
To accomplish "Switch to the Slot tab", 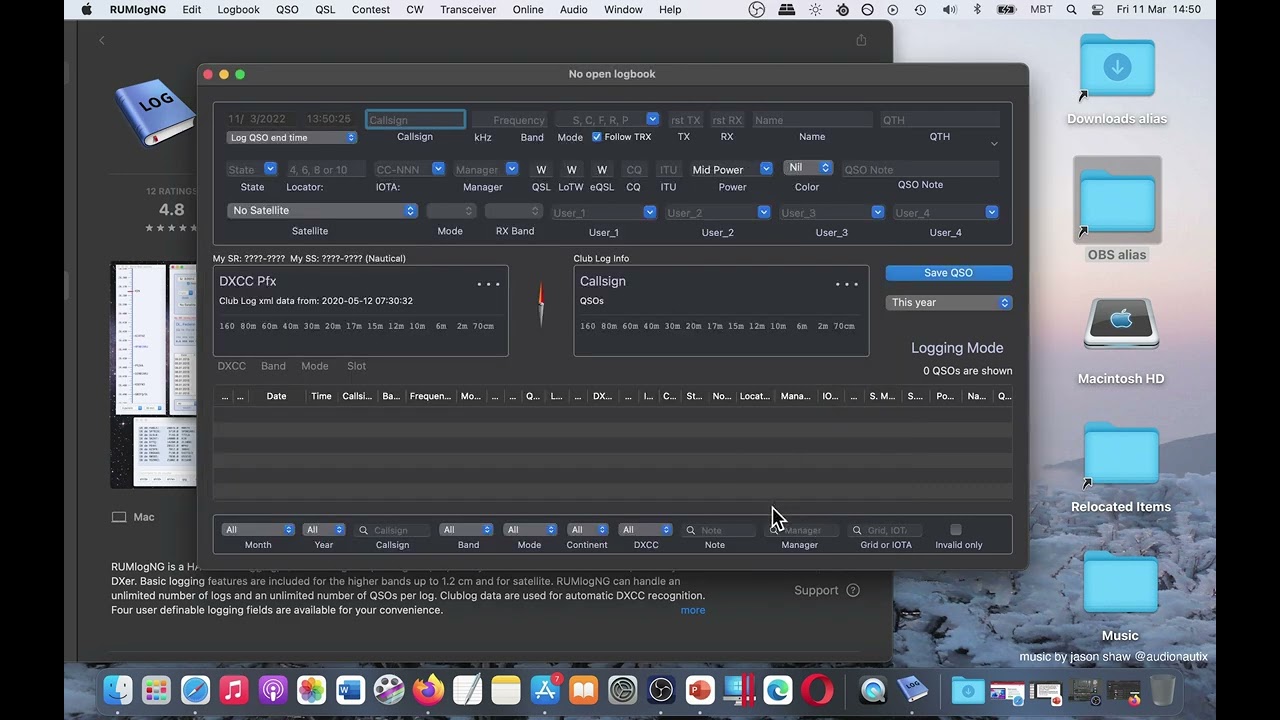I will pos(356,366).
